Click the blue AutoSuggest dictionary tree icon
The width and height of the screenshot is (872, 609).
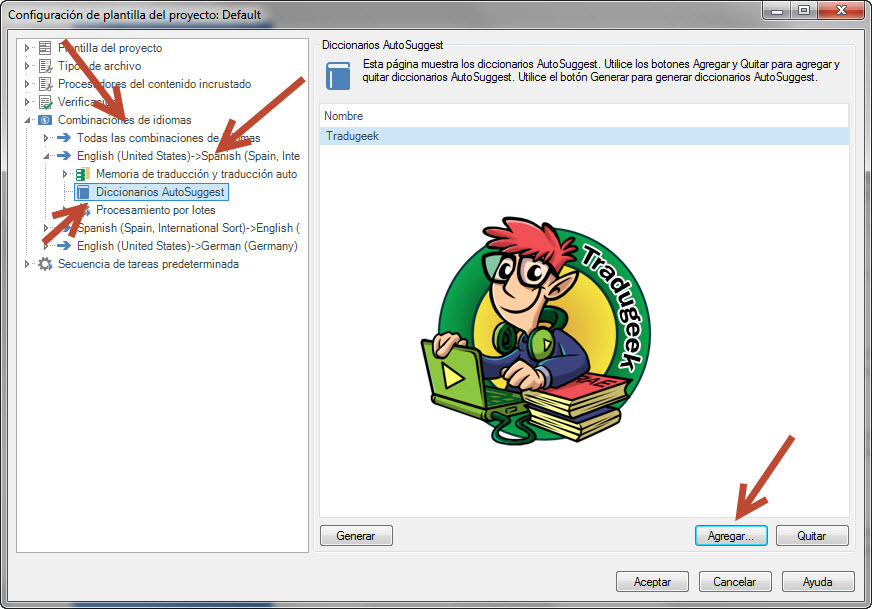[83, 192]
